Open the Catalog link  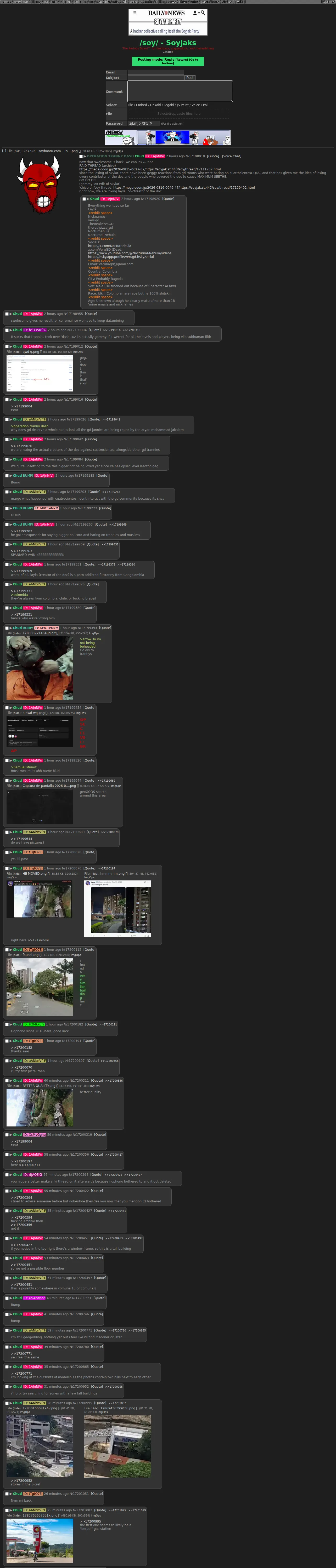click(168, 52)
